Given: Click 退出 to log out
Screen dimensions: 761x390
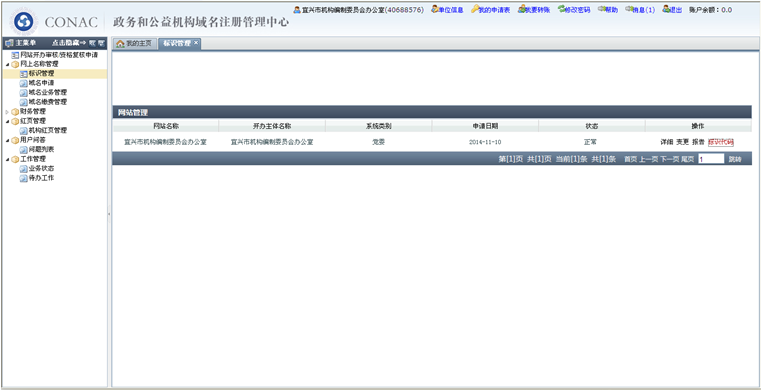Looking at the screenshot, I should click(672, 10).
